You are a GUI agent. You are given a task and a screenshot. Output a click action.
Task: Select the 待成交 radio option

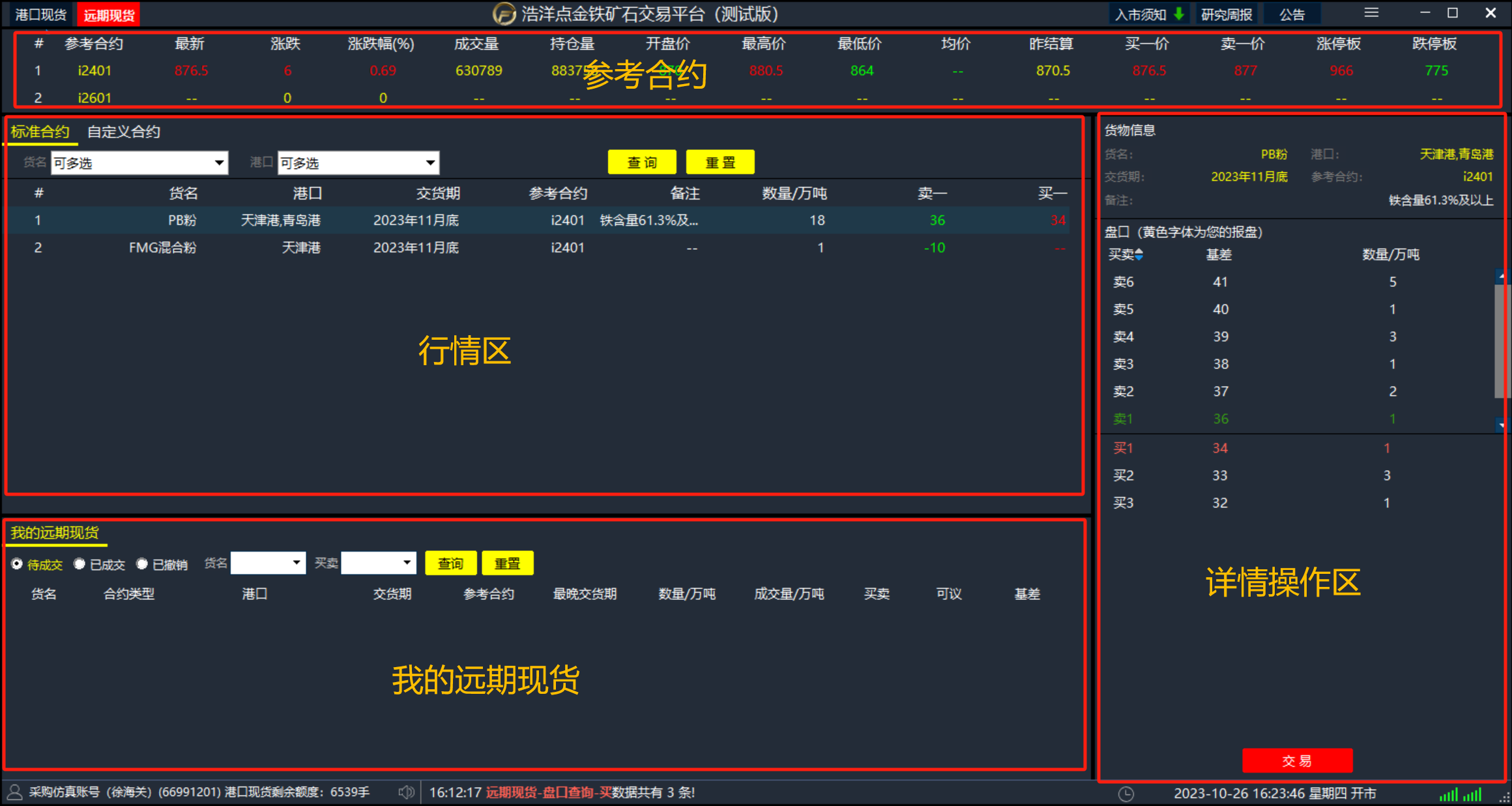(x=18, y=564)
